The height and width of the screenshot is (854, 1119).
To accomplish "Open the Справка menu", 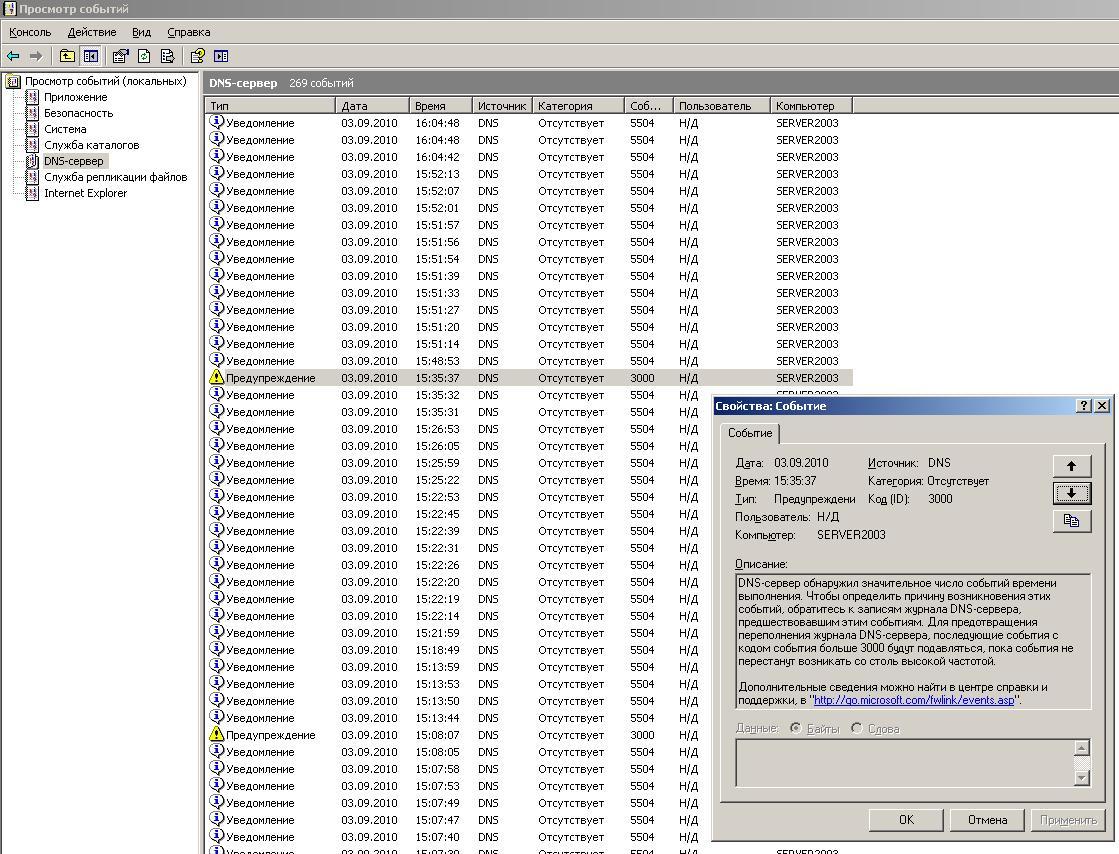I will coord(188,32).
